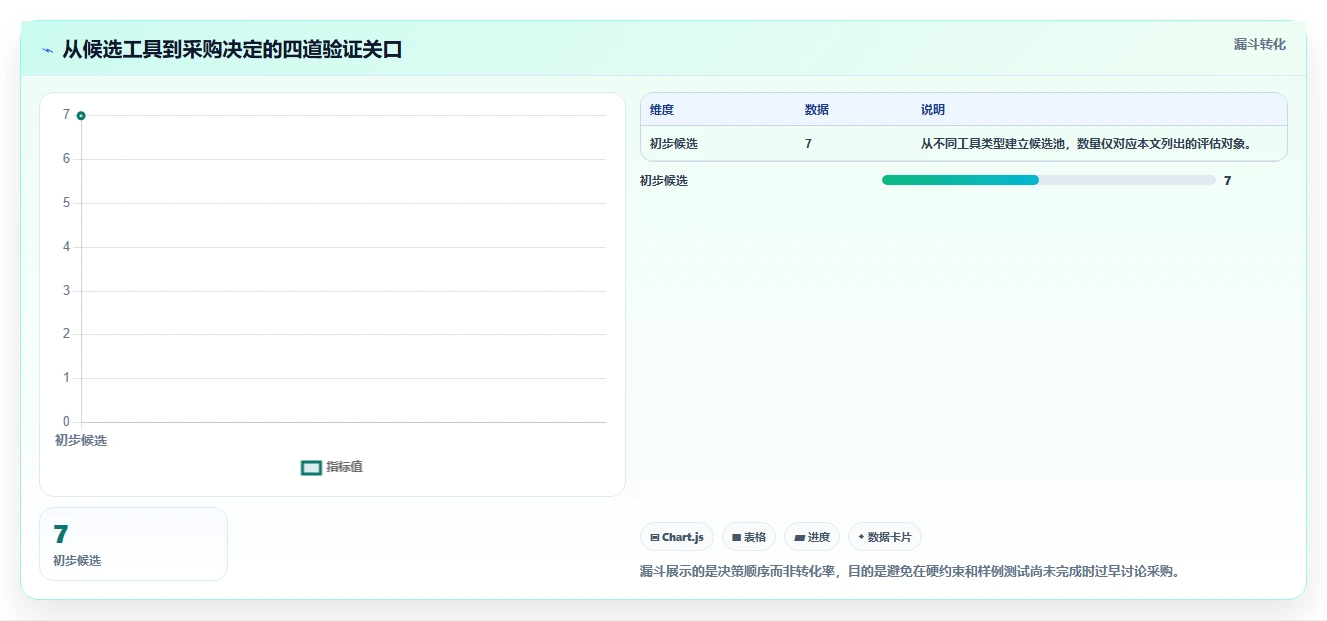Click the lightning icon beside the title

click(x=48, y=50)
